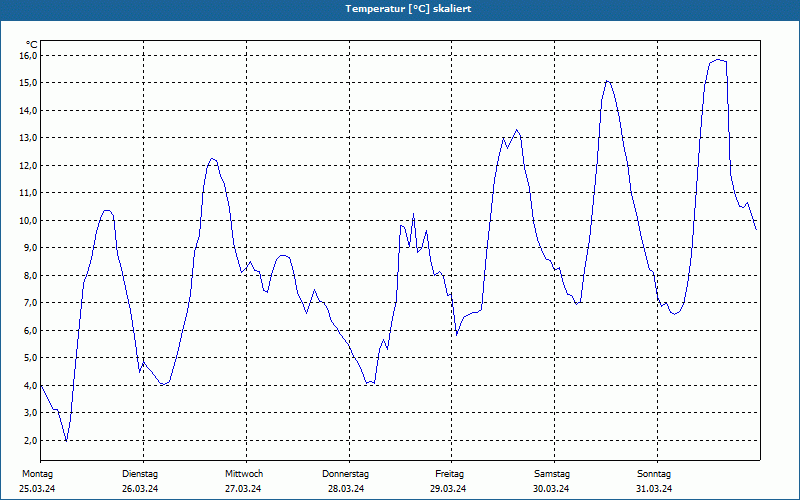Click the date 27.03.24
This screenshot has height=500, width=800.
[243, 489]
